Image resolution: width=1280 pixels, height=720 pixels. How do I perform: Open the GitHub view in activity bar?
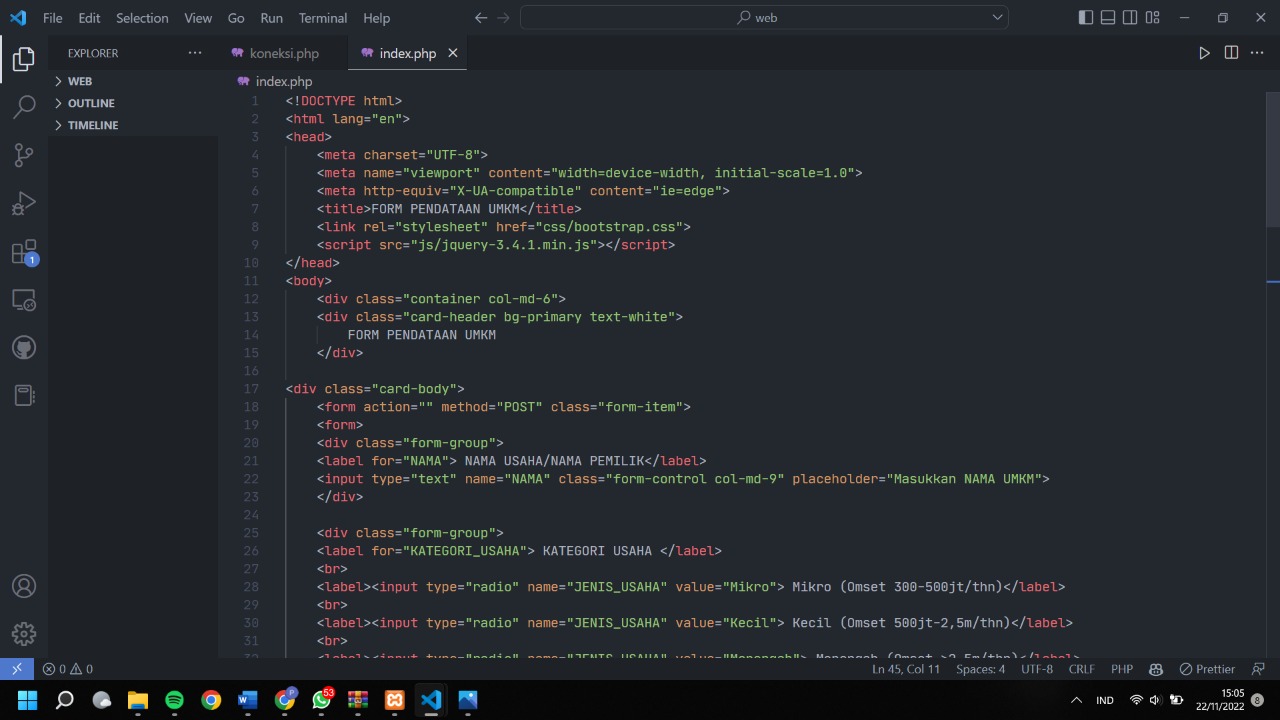click(24, 347)
